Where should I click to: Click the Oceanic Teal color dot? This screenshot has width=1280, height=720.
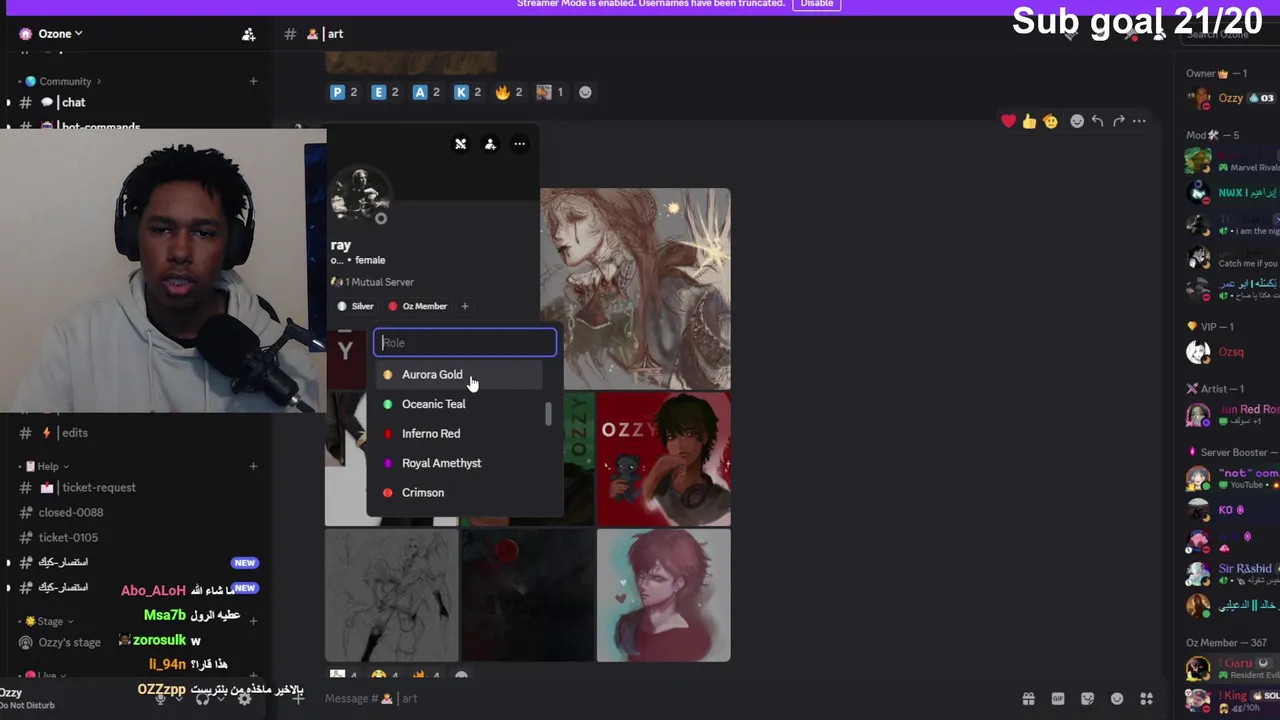coord(388,404)
